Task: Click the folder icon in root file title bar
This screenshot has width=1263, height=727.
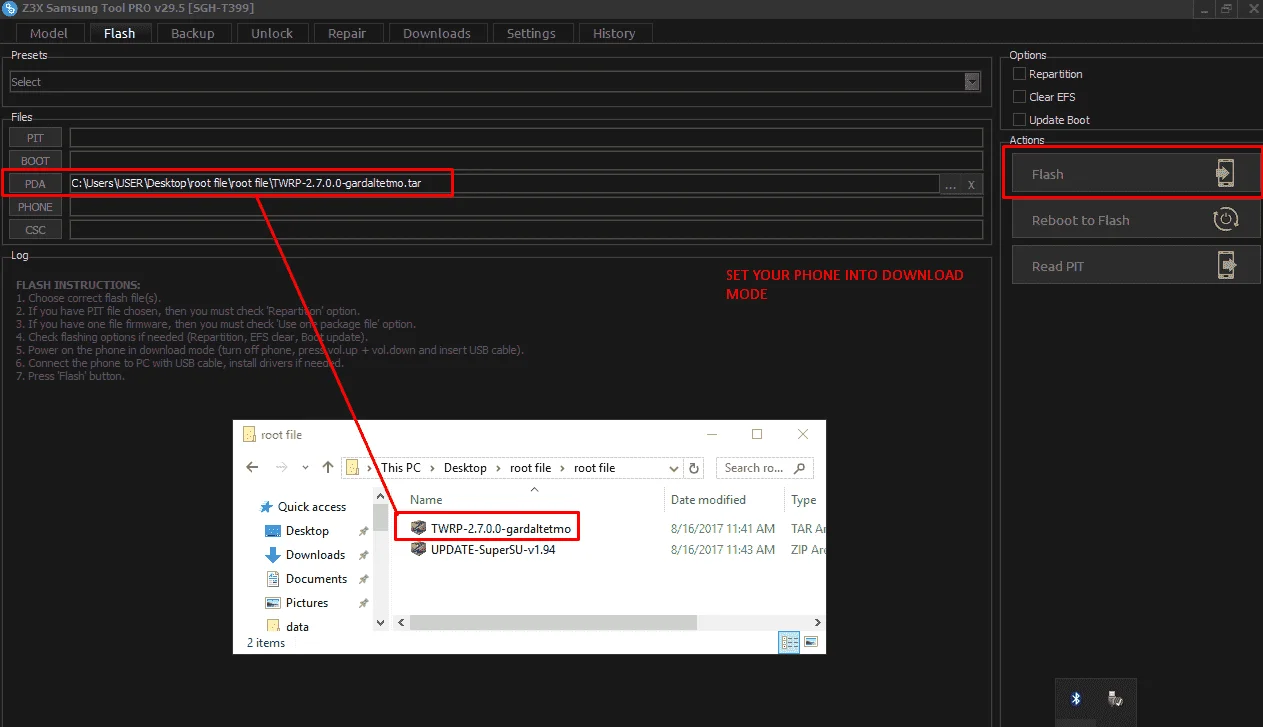Action: coord(248,434)
